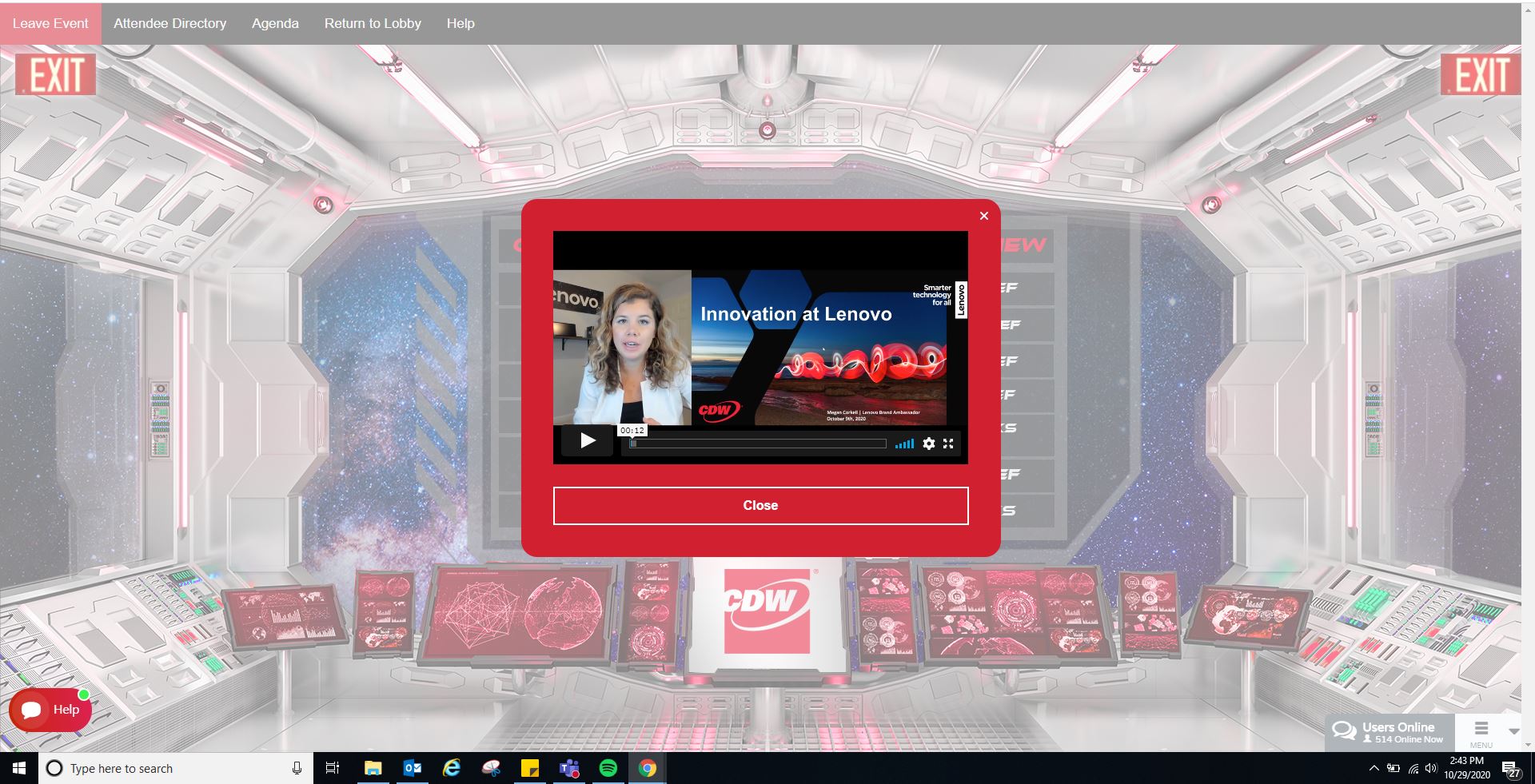Open the clock showing 2:43 PM
Image resolution: width=1535 pixels, height=784 pixels.
click(x=1467, y=768)
